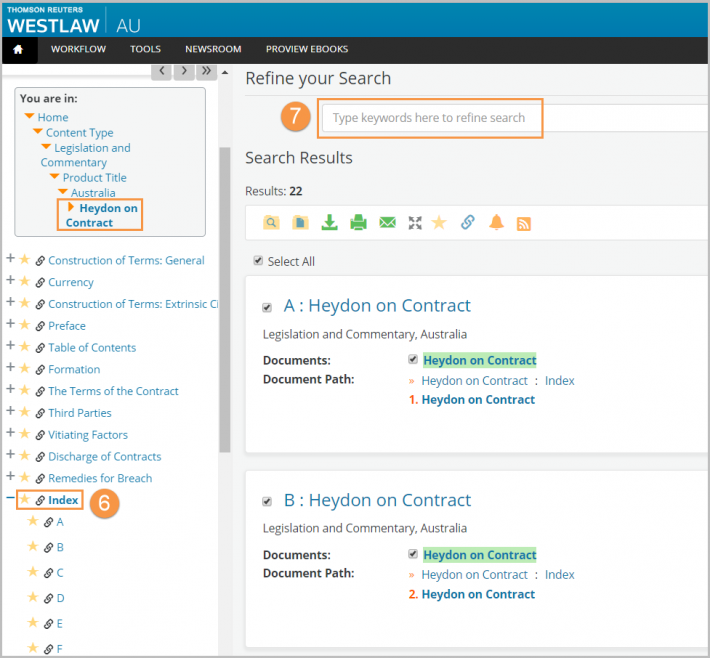Click the link icon beside Discharge of Contracts
This screenshot has height=658, width=710.
40,456
